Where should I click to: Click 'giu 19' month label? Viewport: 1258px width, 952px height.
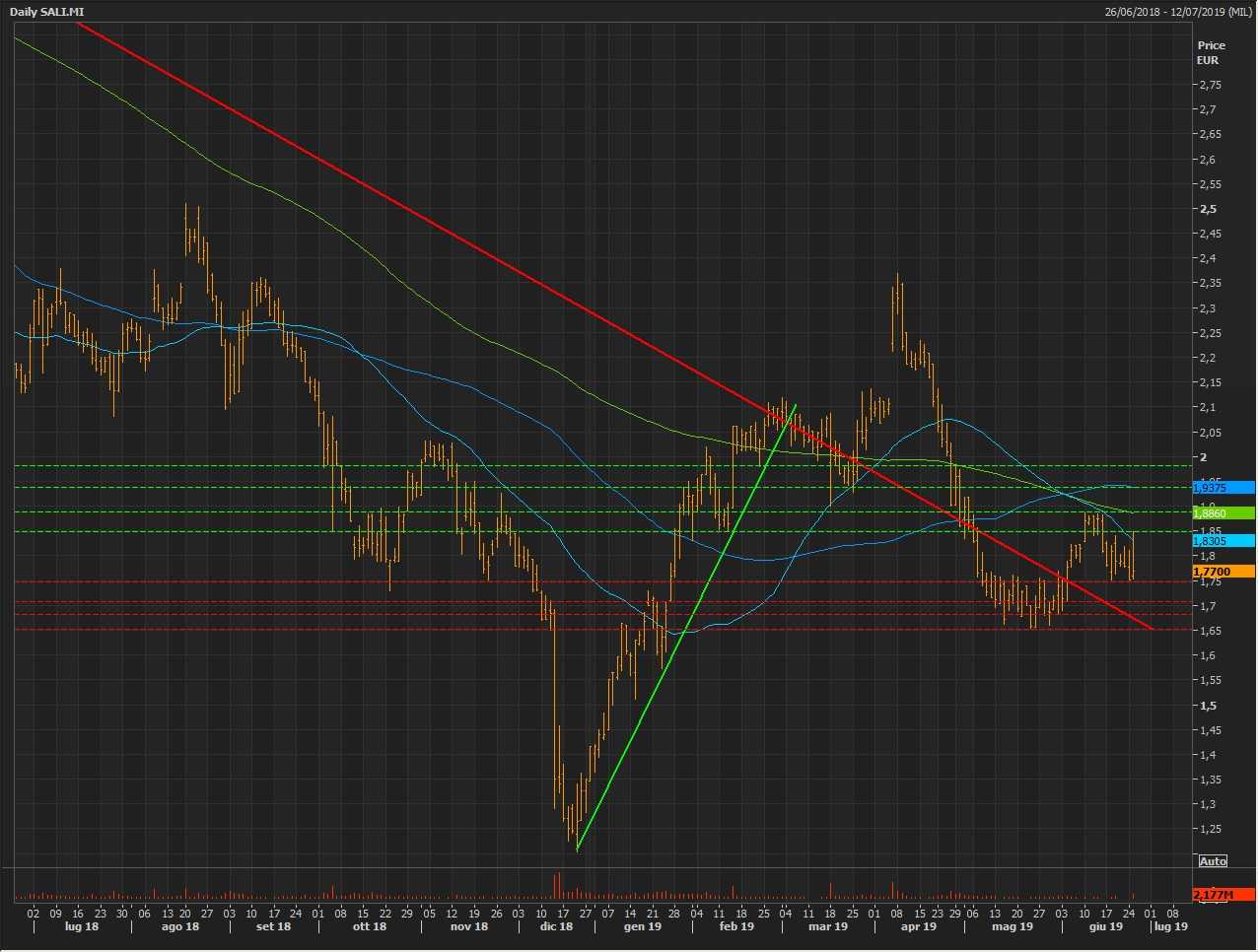pyautogui.click(x=1105, y=926)
